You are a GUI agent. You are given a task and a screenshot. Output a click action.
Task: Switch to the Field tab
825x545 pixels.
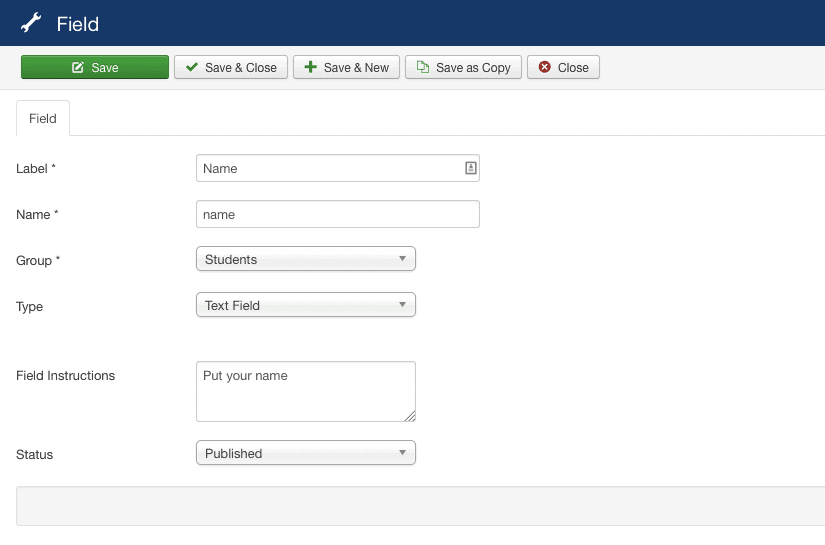[43, 118]
